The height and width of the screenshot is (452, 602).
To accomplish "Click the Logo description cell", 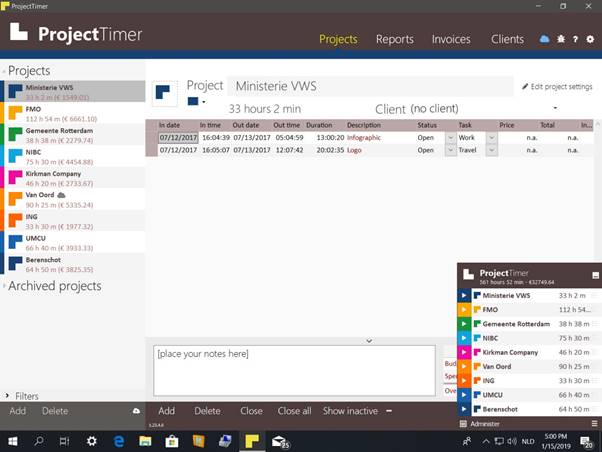I will click(354, 150).
